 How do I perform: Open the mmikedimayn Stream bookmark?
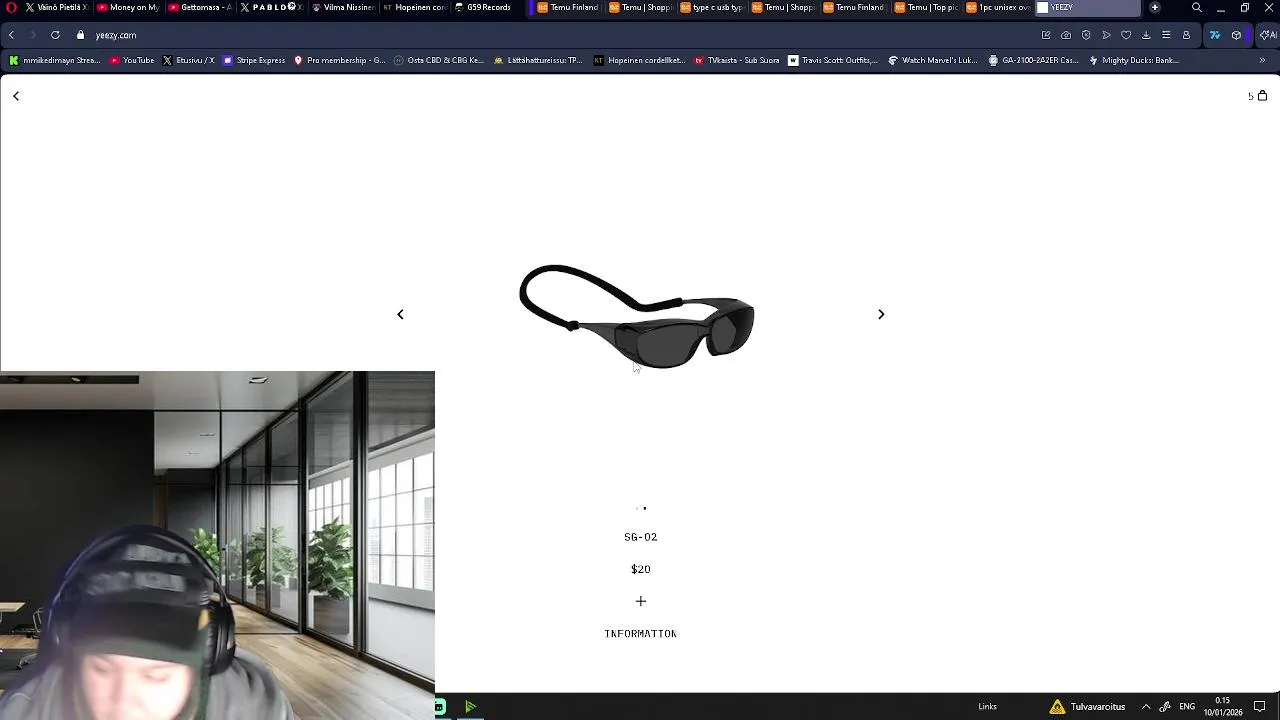click(55, 60)
